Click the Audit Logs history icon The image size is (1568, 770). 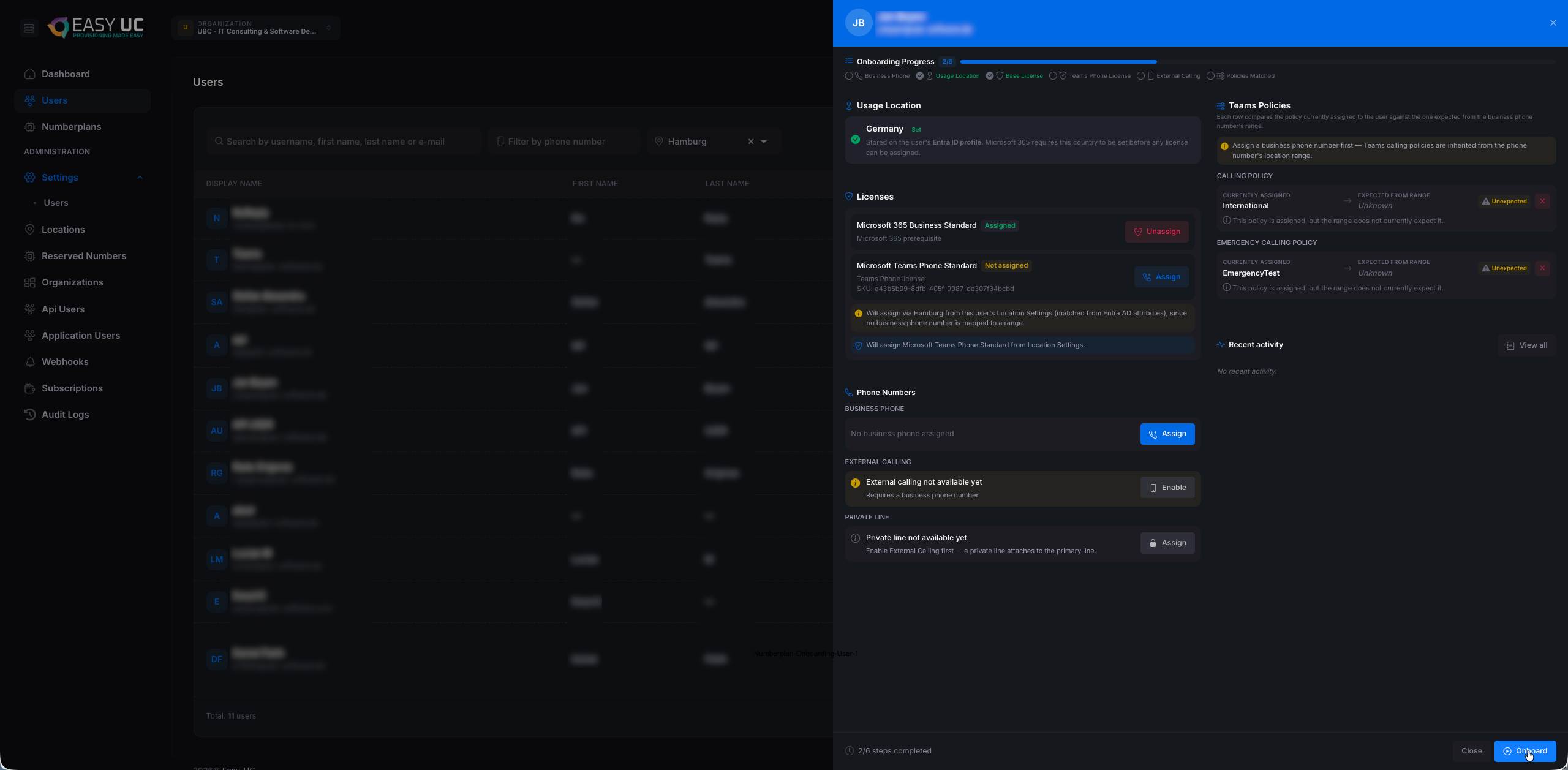click(29, 415)
